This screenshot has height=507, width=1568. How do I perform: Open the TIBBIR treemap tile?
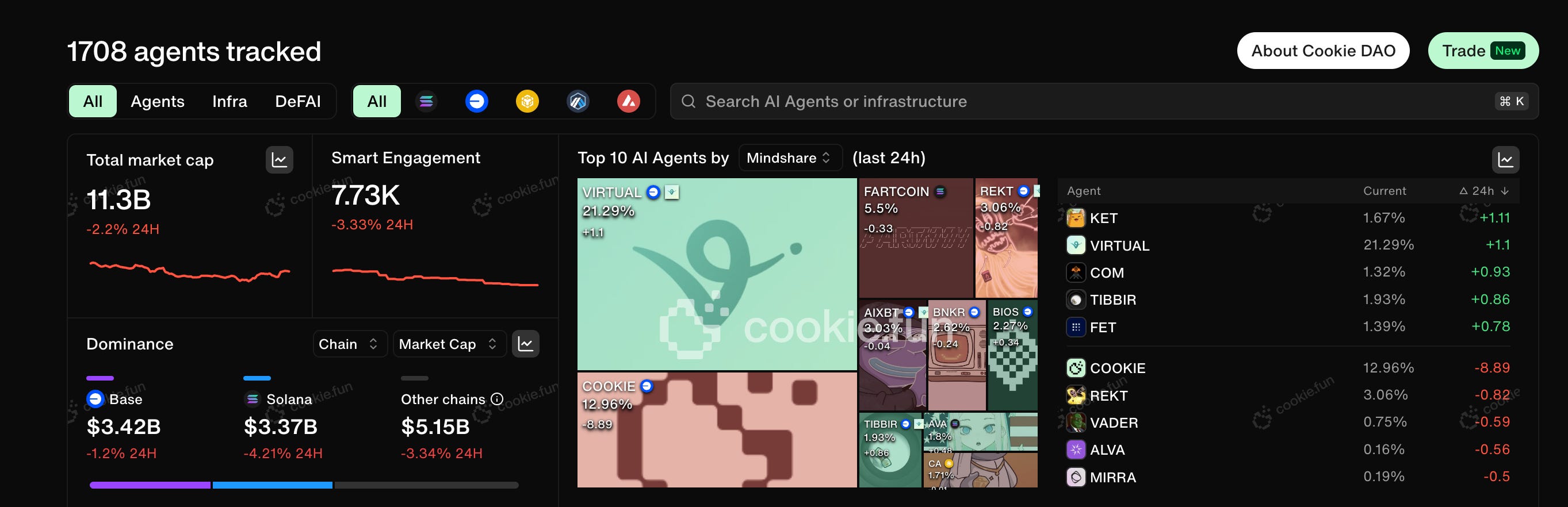coord(890,450)
